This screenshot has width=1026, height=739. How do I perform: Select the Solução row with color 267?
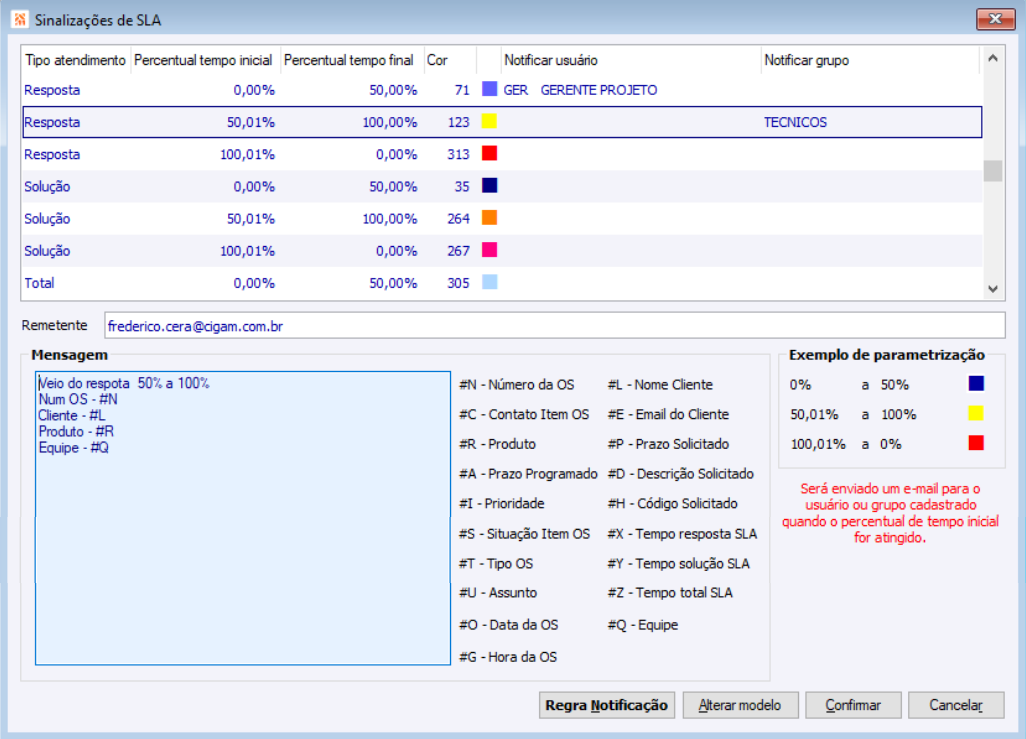pyautogui.click(x=502, y=251)
